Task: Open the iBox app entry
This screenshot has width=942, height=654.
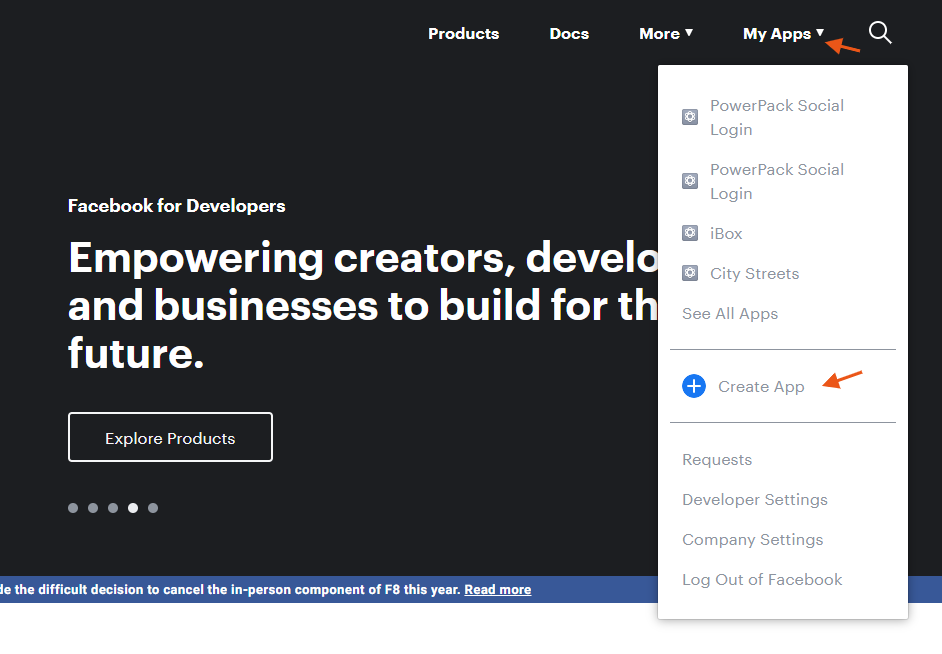Action: 726,233
